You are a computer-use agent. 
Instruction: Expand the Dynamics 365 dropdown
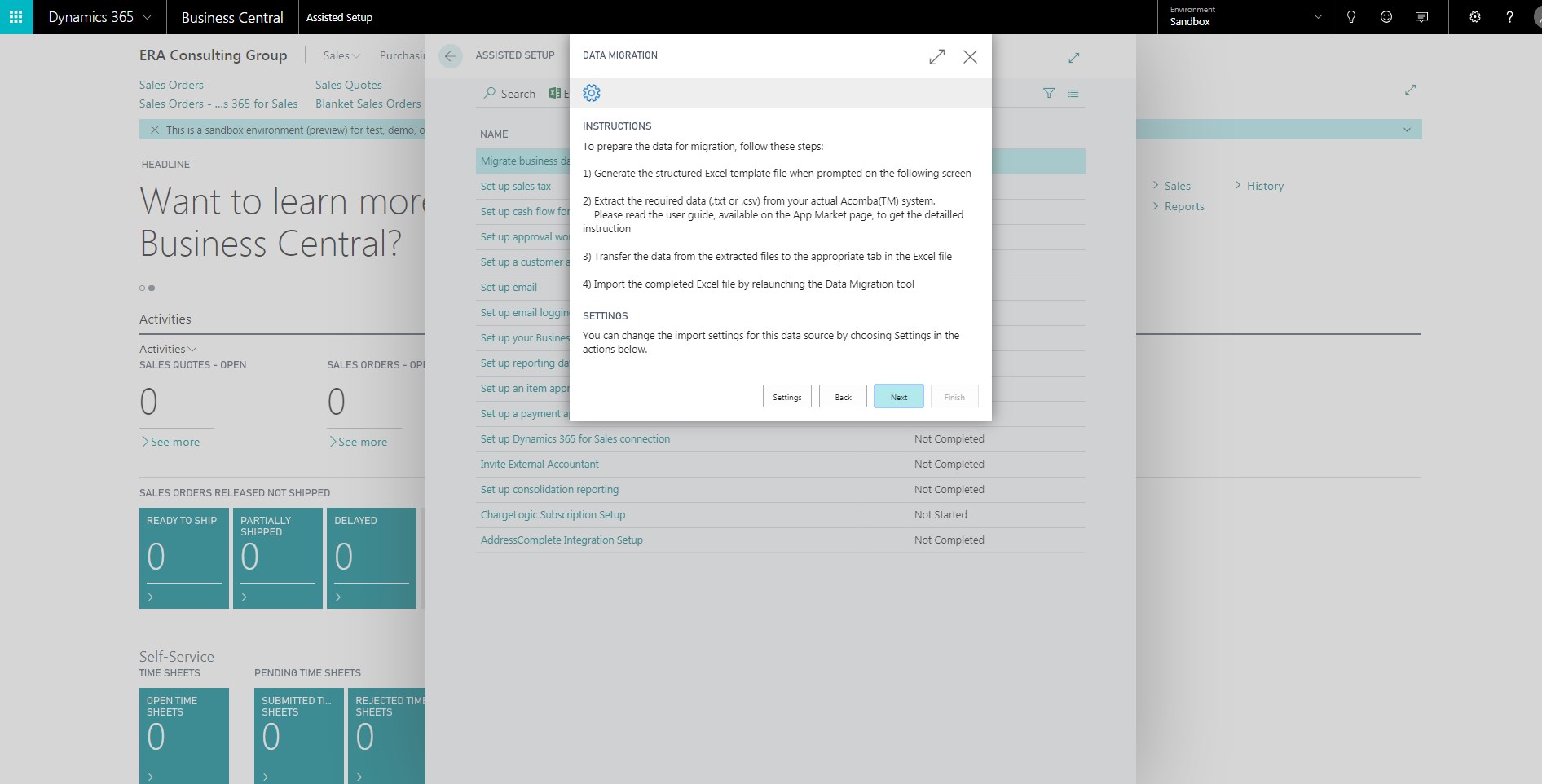[x=147, y=17]
